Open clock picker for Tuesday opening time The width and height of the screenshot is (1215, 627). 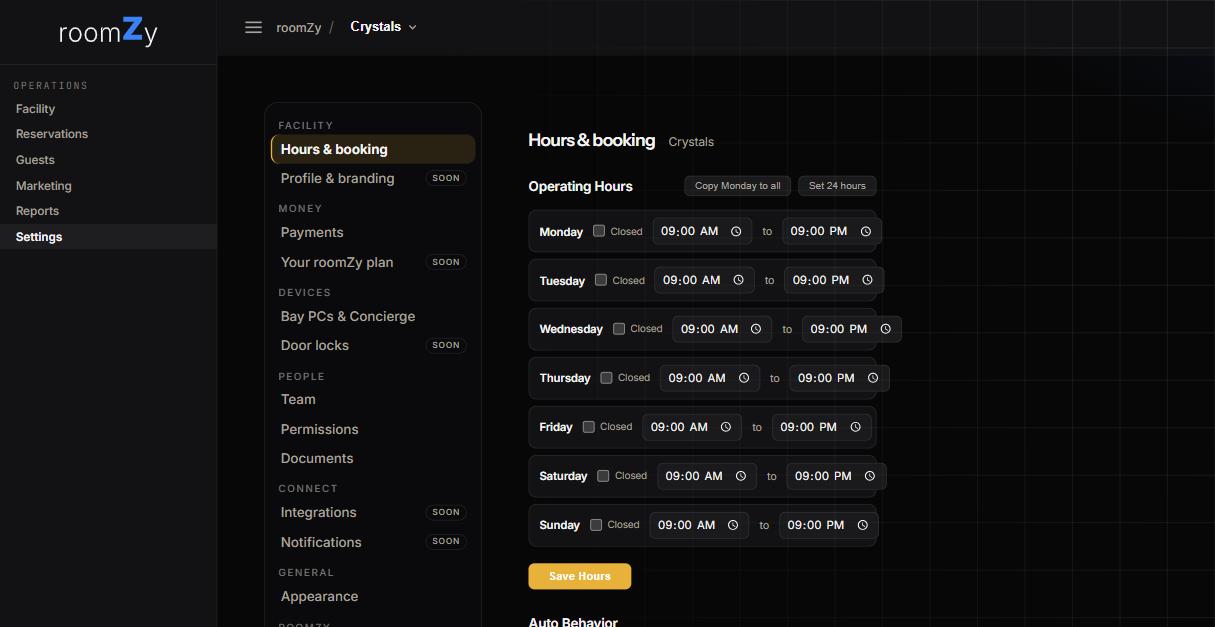point(739,280)
